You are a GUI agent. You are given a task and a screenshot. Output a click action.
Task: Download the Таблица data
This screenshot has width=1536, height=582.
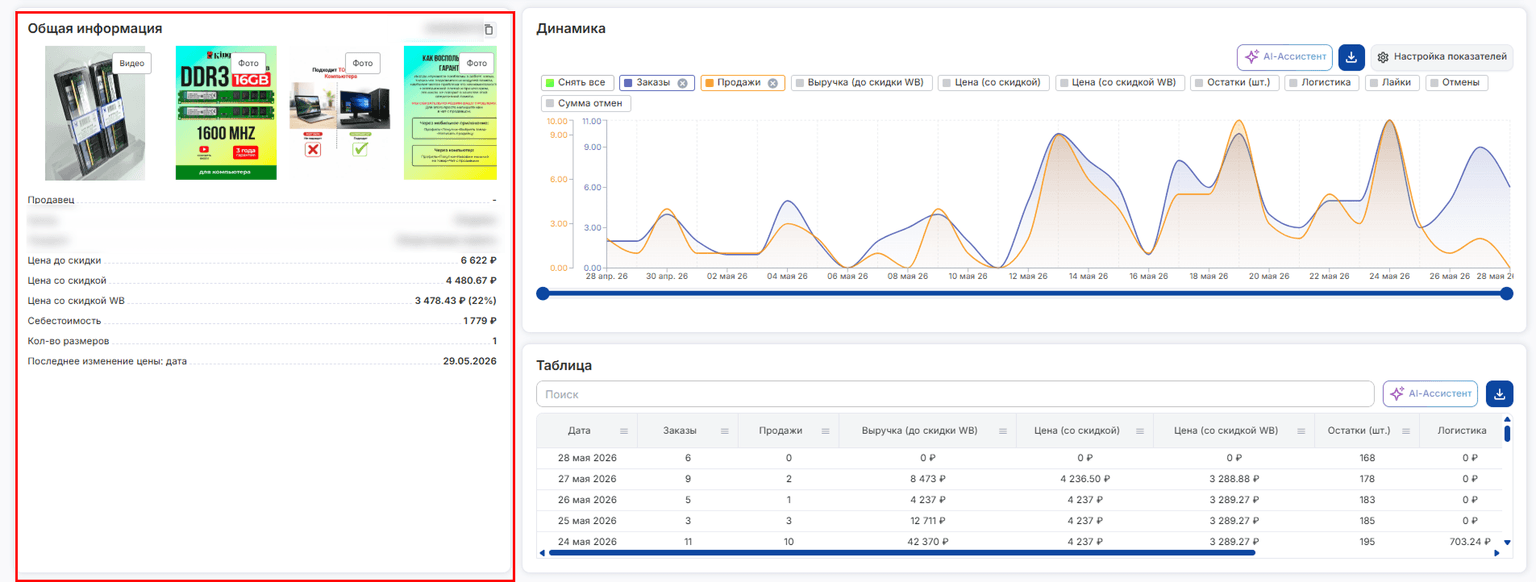(x=1499, y=394)
